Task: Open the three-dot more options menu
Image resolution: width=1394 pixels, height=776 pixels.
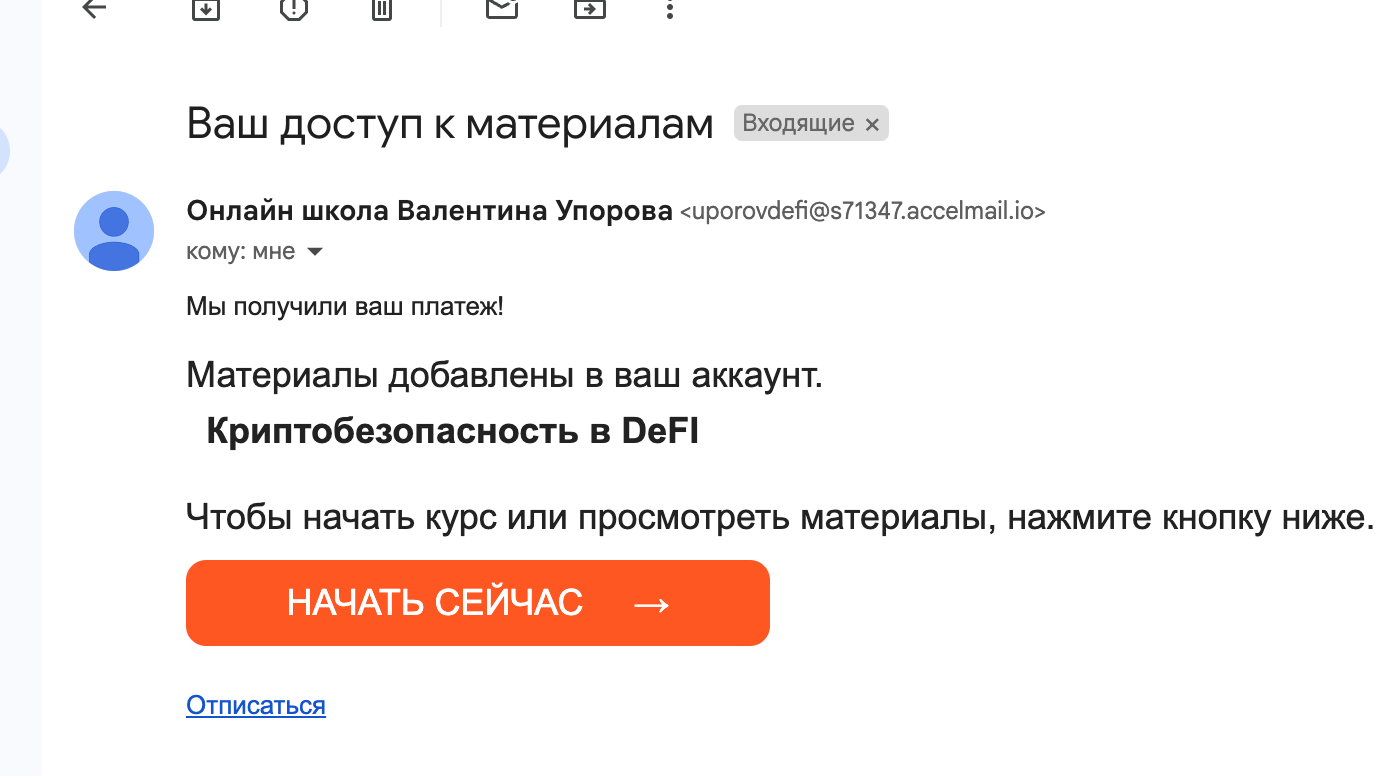Action: (x=669, y=10)
